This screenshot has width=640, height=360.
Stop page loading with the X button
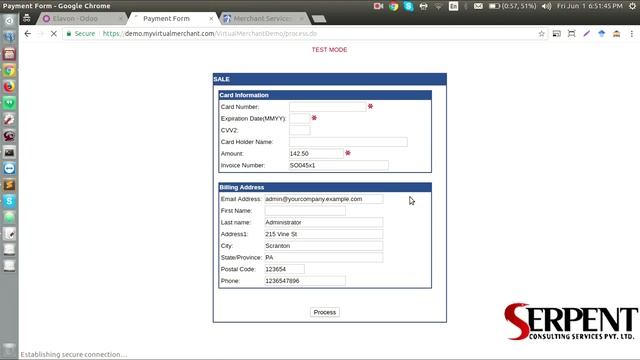(x=53, y=34)
